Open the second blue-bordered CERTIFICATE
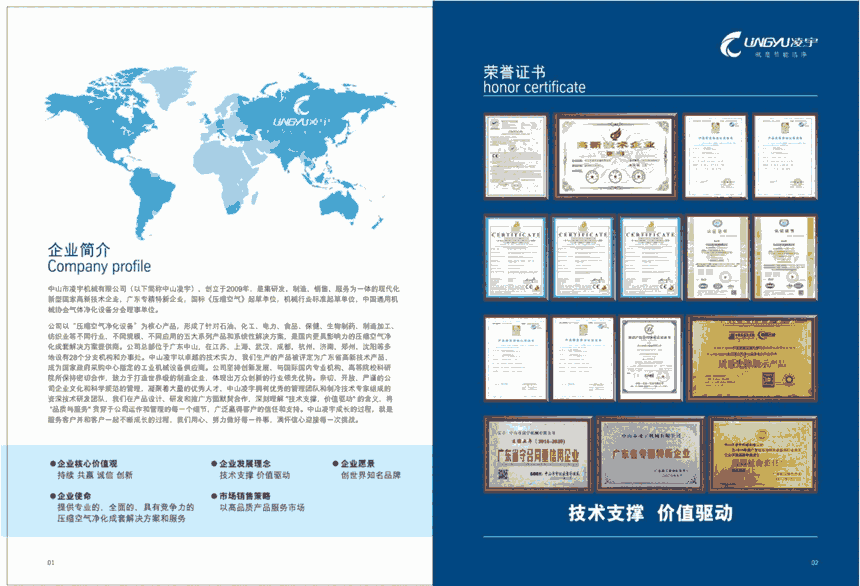The height and width of the screenshot is (586, 860). click(583, 257)
